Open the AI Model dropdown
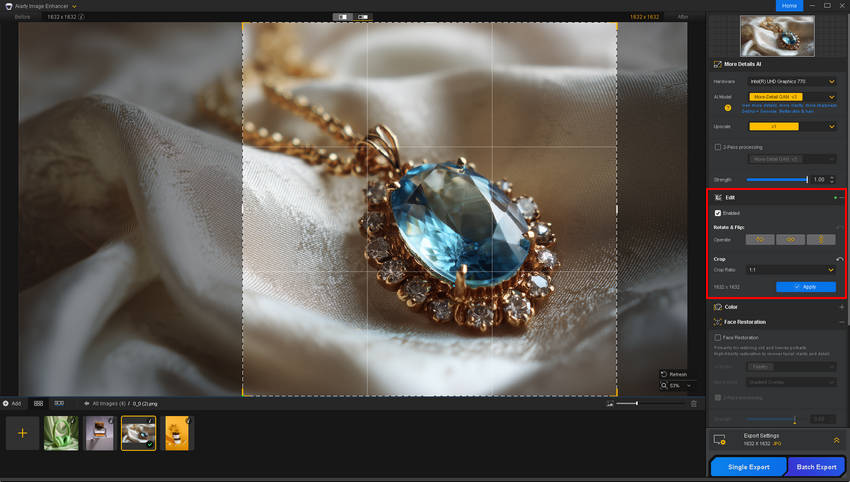 [x=792, y=97]
